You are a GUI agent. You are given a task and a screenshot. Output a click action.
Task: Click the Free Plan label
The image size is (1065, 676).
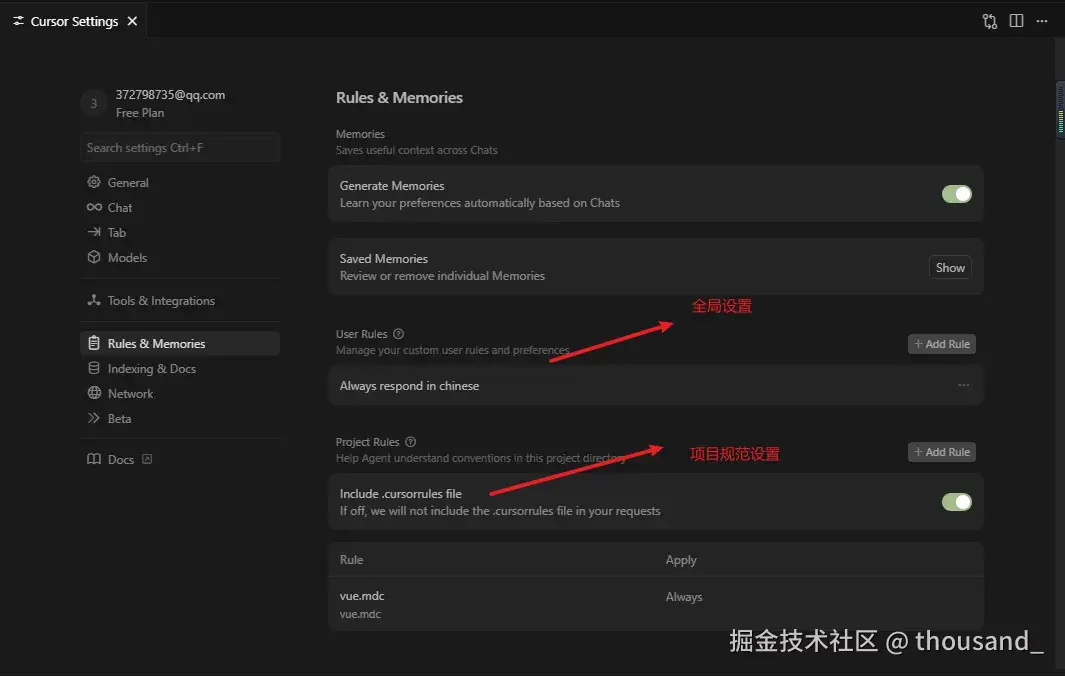point(140,113)
